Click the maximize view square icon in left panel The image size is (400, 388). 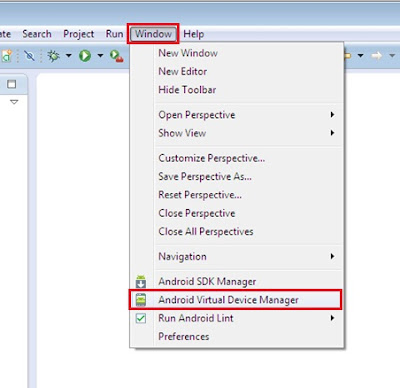12,84
